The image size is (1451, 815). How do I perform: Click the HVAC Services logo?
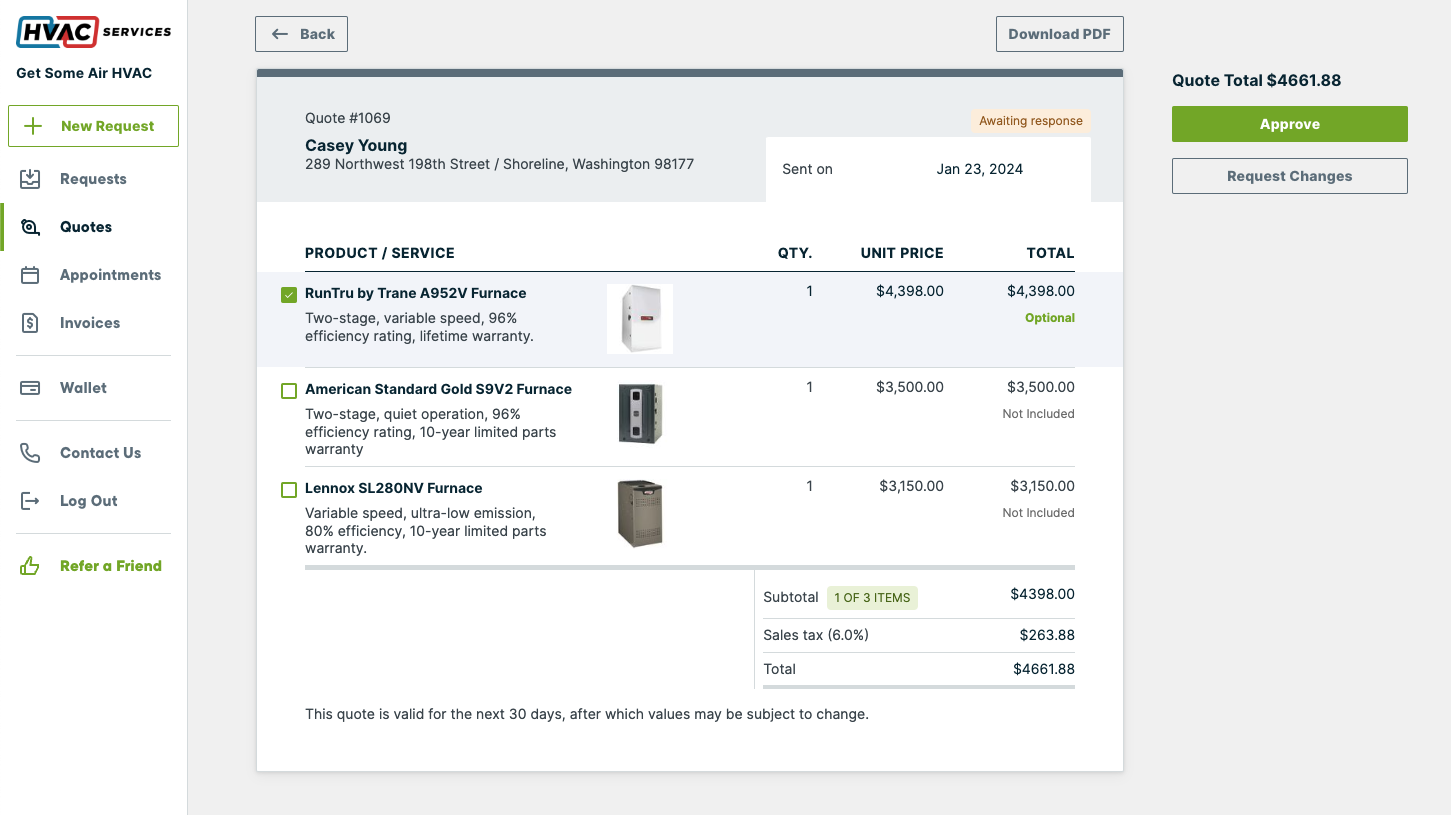coord(93,32)
